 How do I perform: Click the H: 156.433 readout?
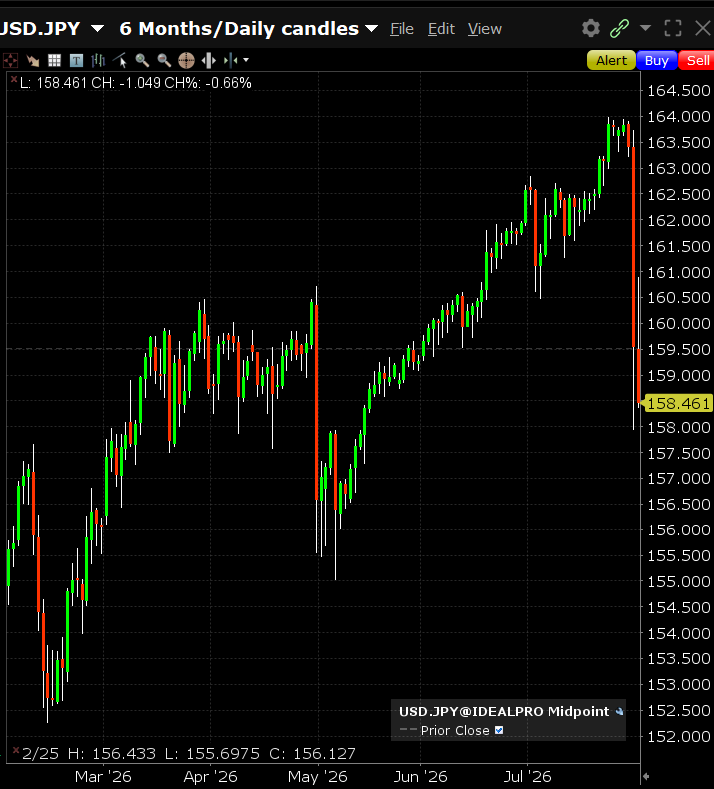click(112, 753)
